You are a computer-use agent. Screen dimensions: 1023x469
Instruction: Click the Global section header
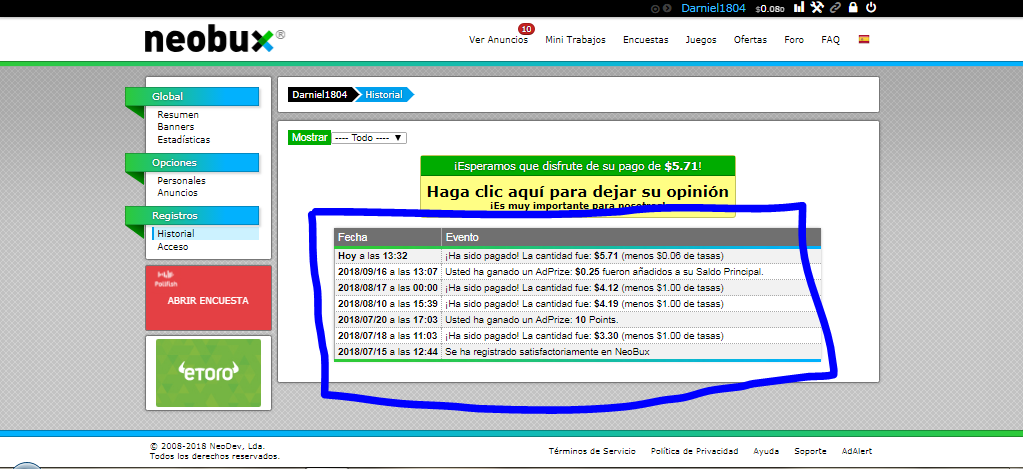[x=192, y=97]
